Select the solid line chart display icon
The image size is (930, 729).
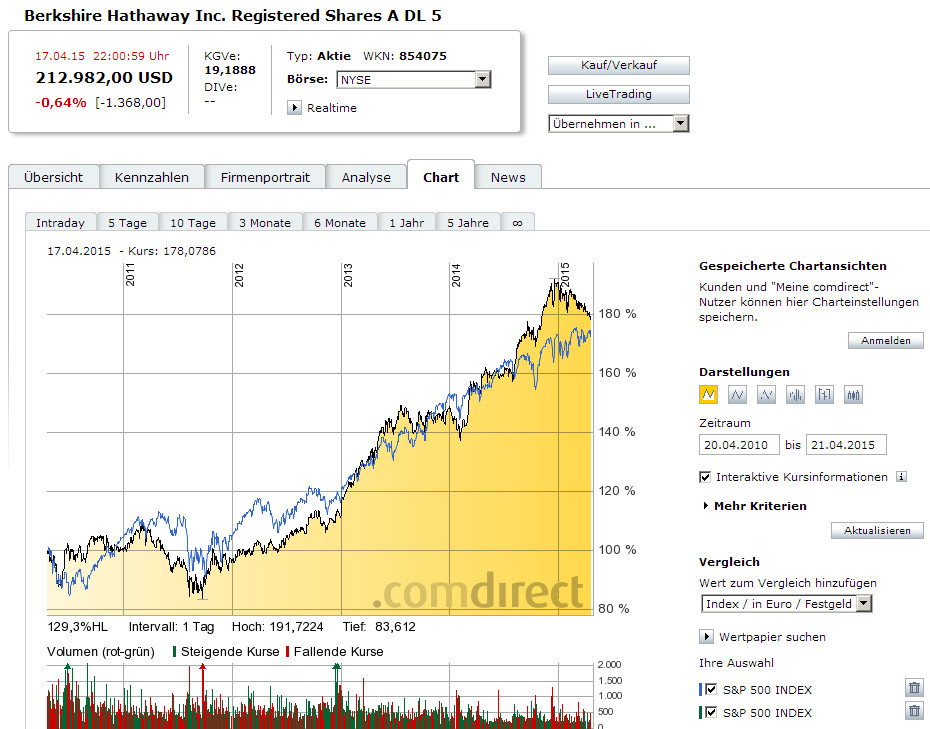737,394
